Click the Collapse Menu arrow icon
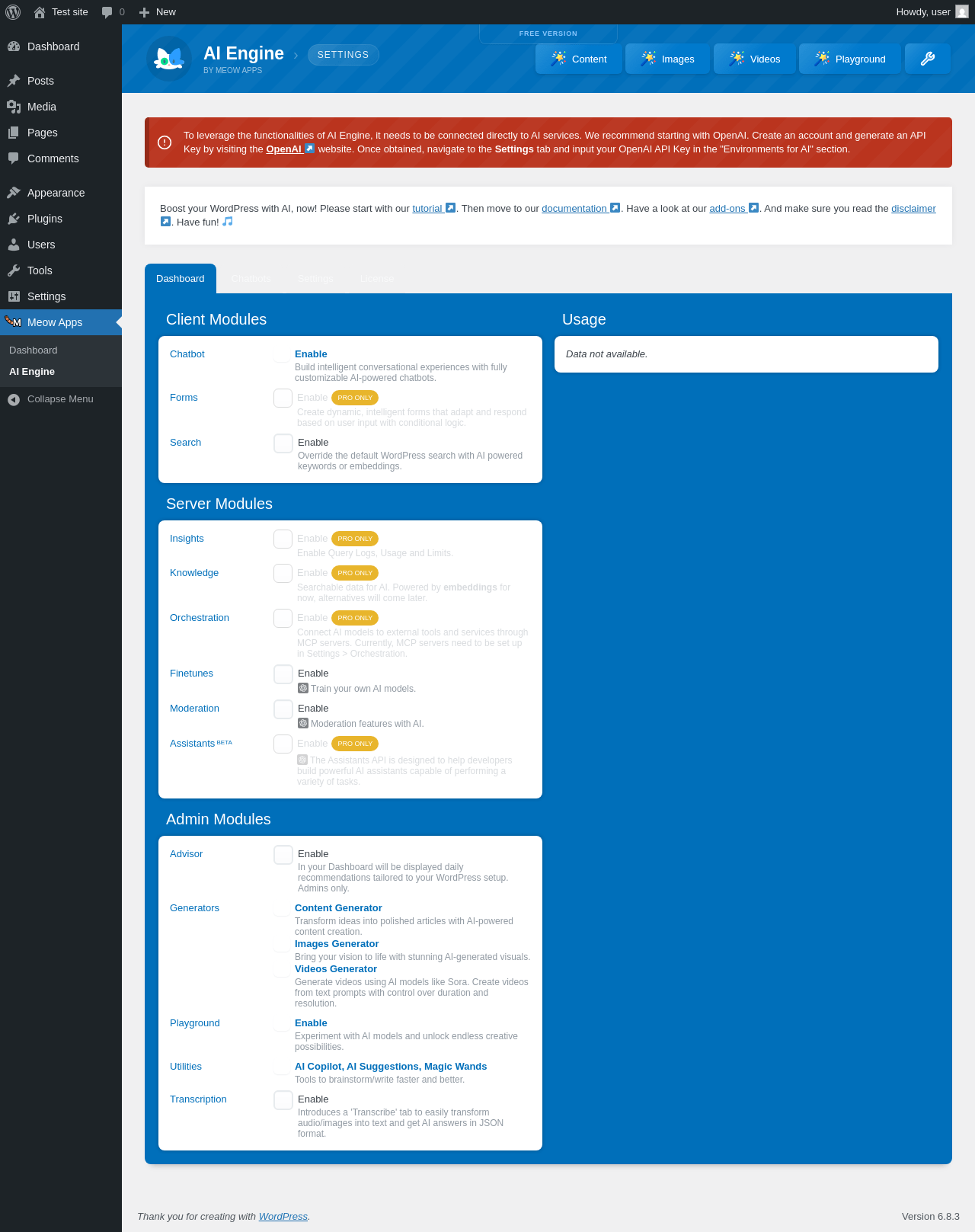975x1232 pixels. 14,399
